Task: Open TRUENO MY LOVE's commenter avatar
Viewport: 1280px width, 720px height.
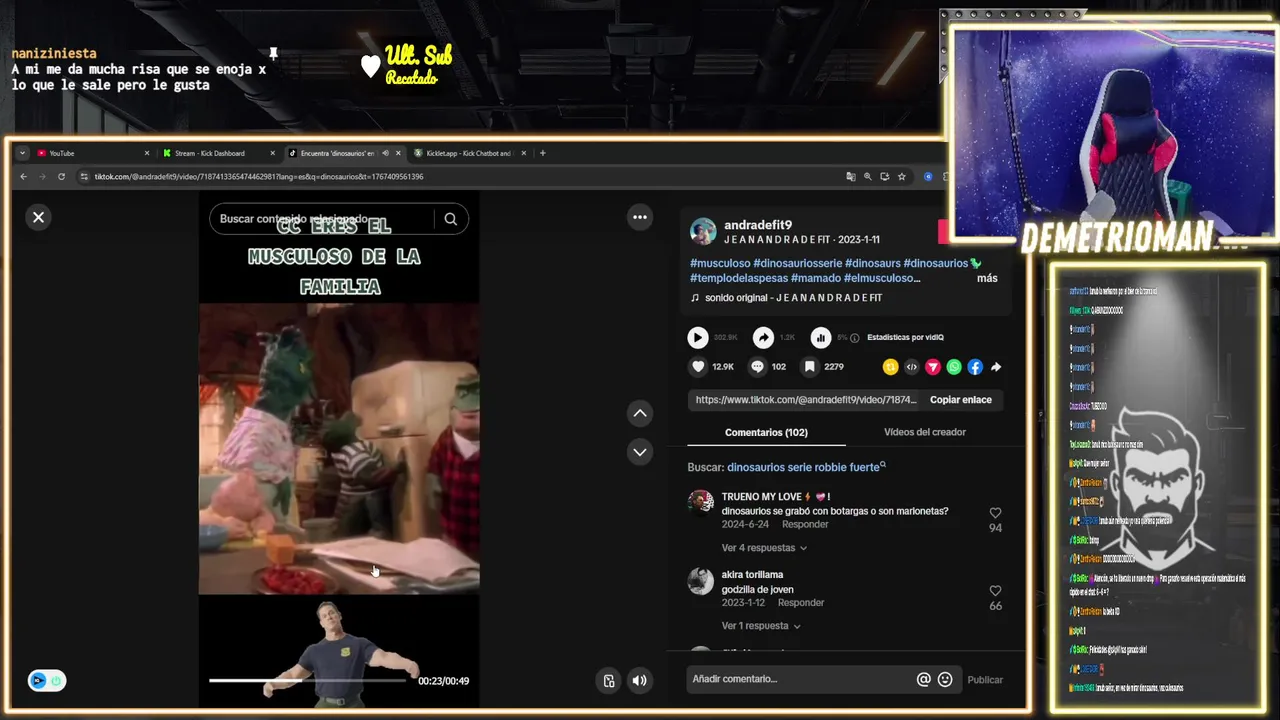Action: point(701,503)
